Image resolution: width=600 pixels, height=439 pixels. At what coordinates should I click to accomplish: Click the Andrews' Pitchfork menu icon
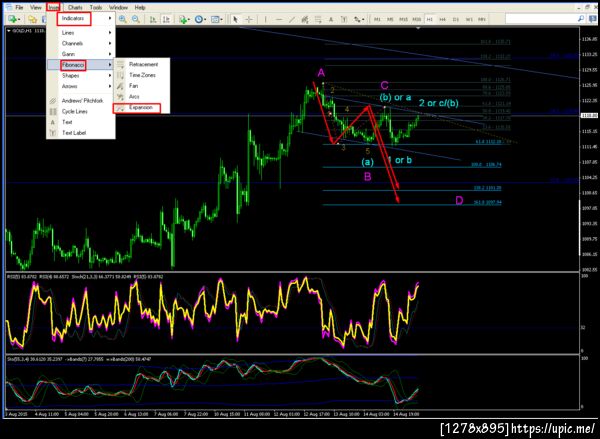53,101
